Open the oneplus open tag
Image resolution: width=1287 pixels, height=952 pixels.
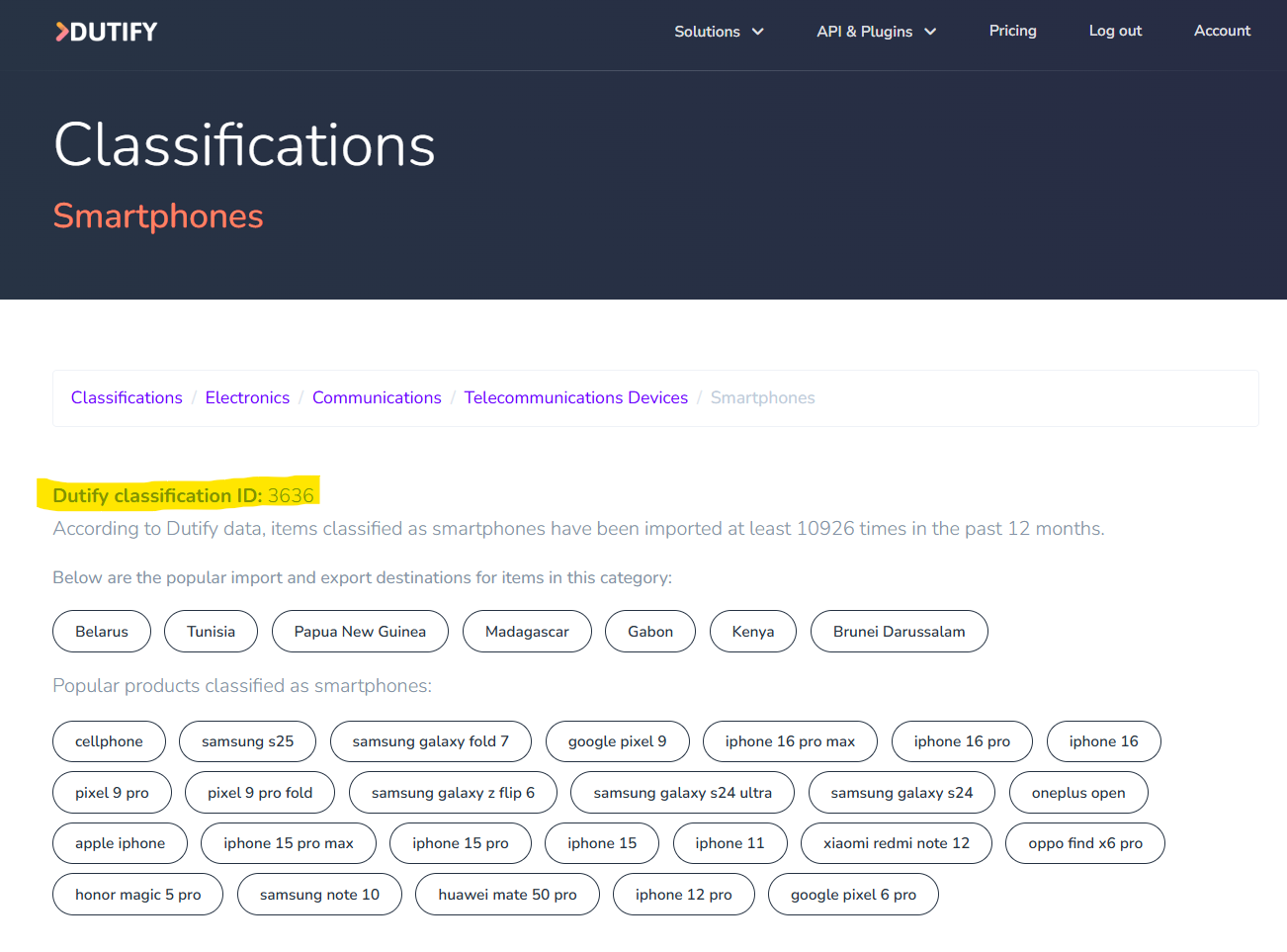click(1078, 793)
